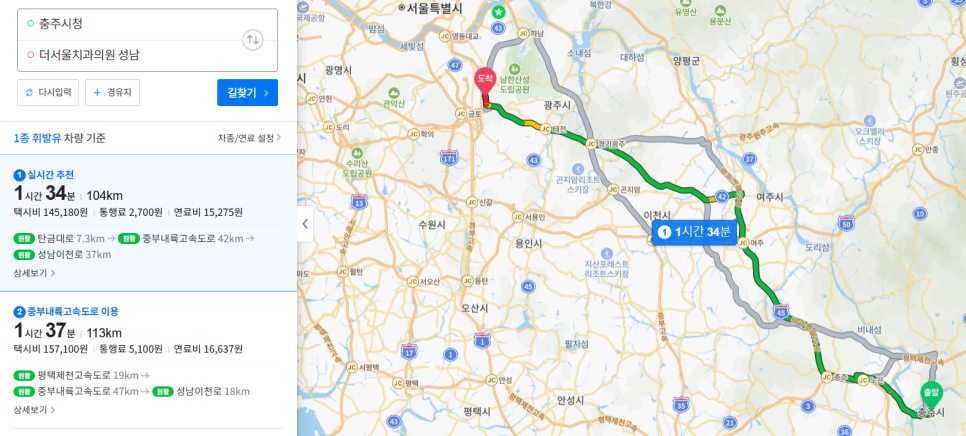The width and height of the screenshot is (966, 436).
Task: Click the 수리산 도립공원 park icon
Action: 356,153
